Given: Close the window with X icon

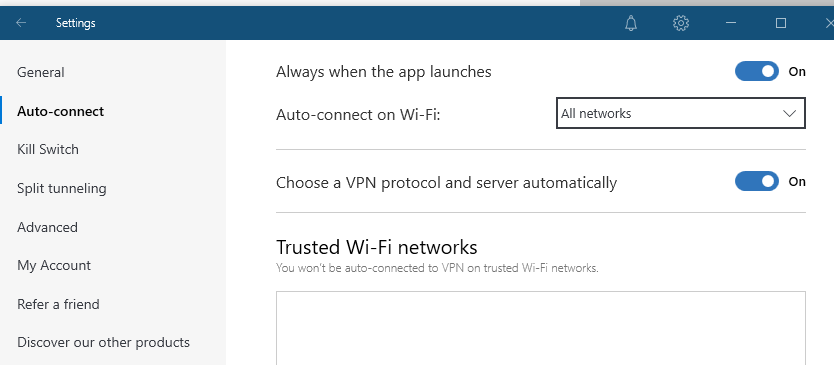Looking at the screenshot, I should tap(829, 23).
